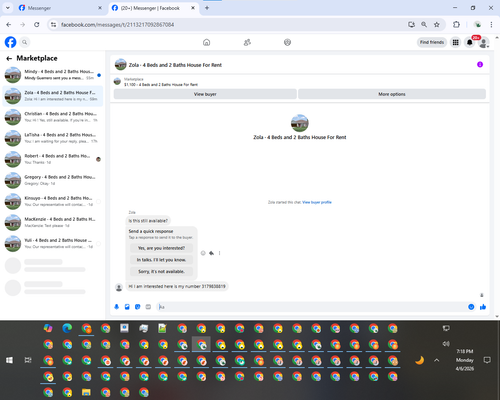Reply to Zola's message arrow icon
This screenshot has height=400, width=500.
pyautogui.click(x=211, y=253)
